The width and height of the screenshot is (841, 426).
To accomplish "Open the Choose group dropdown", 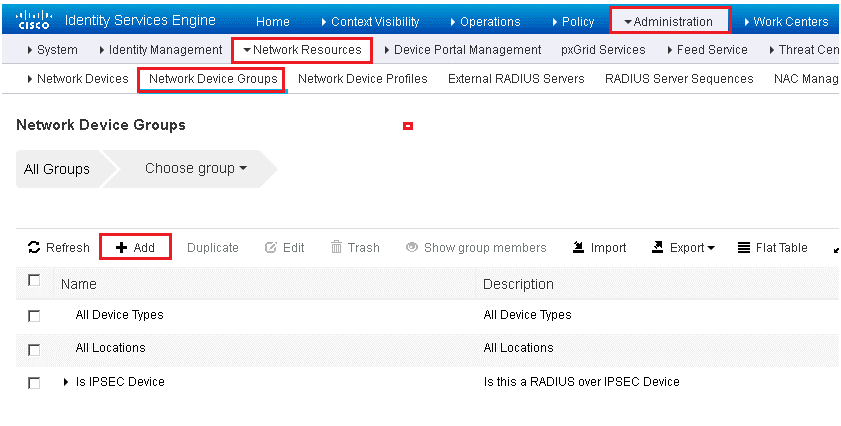I will pyautogui.click(x=196, y=168).
